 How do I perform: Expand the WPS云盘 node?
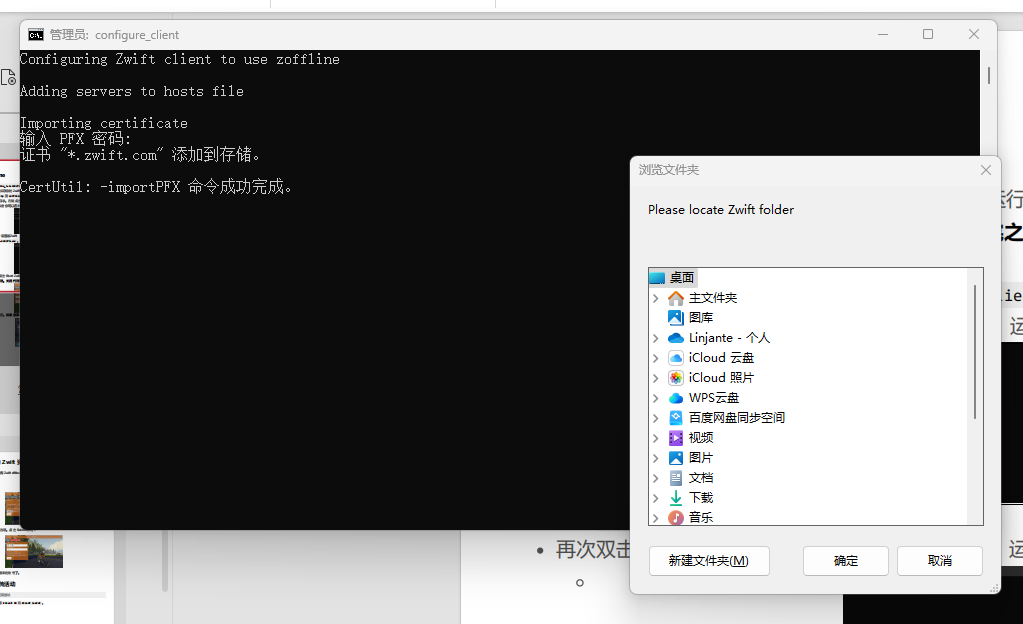656,398
